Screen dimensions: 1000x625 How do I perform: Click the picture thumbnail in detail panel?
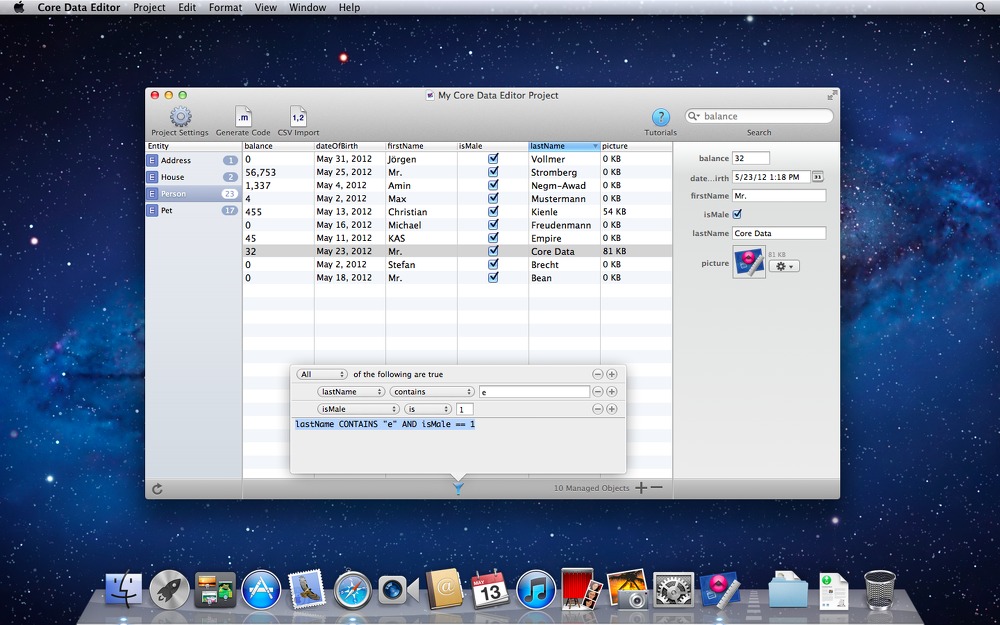[x=749, y=262]
